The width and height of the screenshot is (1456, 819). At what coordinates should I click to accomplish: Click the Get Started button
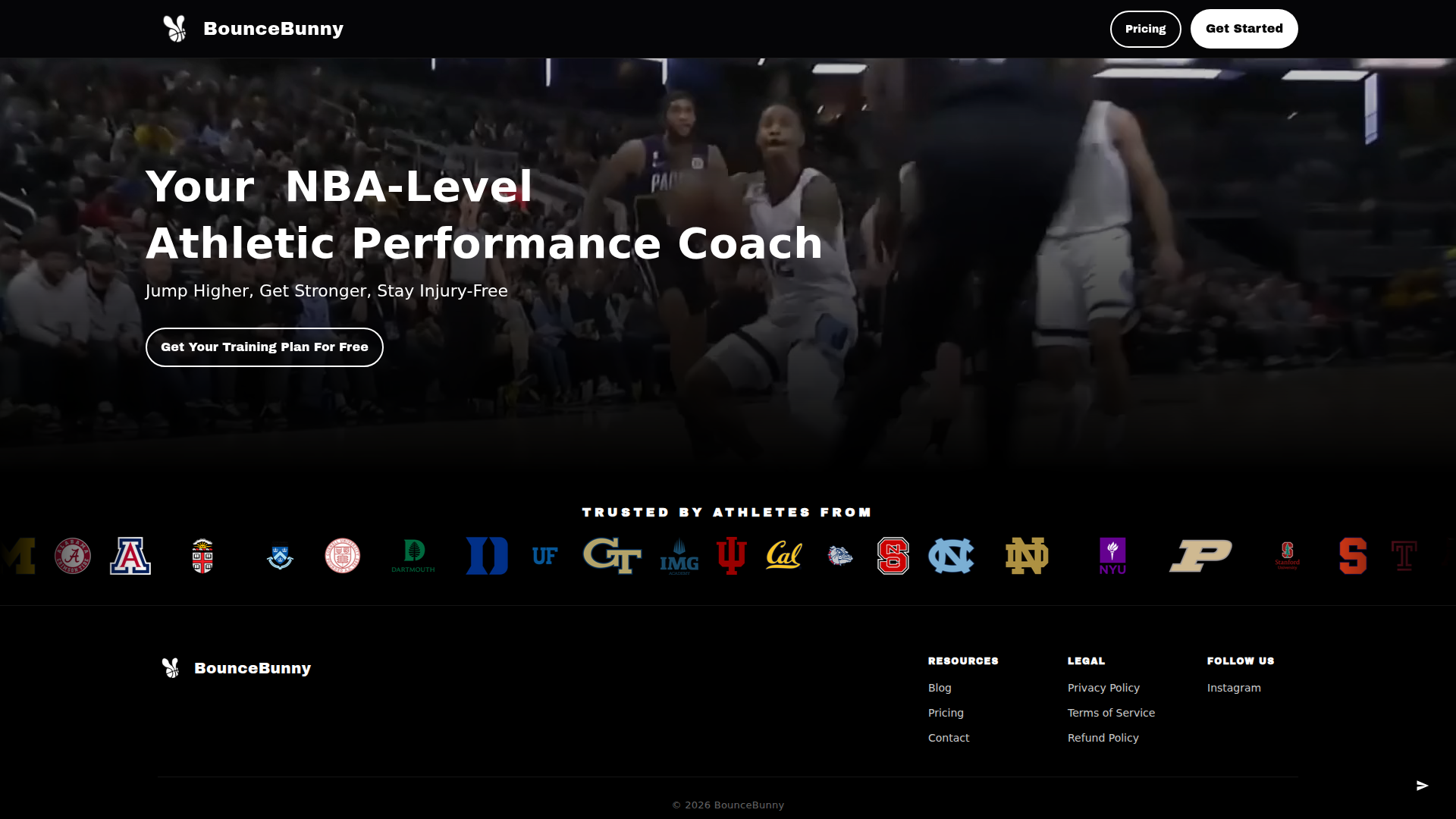(x=1244, y=29)
